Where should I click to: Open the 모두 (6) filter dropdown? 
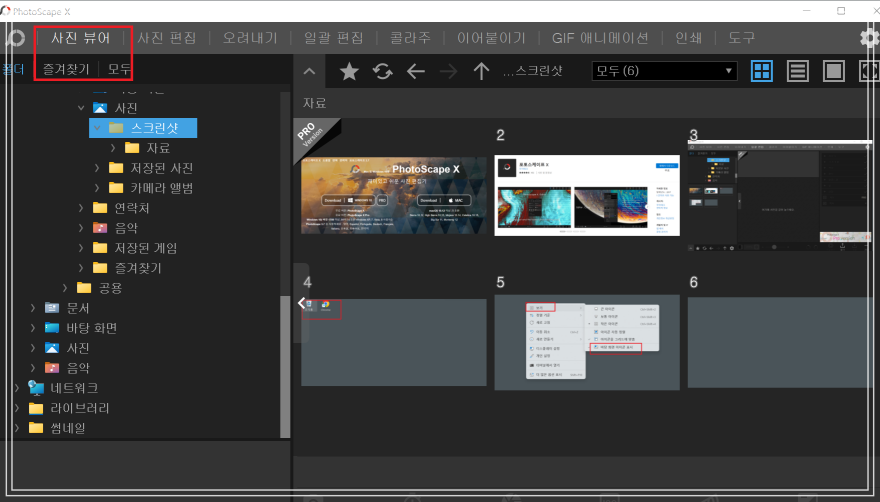tap(664, 71)
